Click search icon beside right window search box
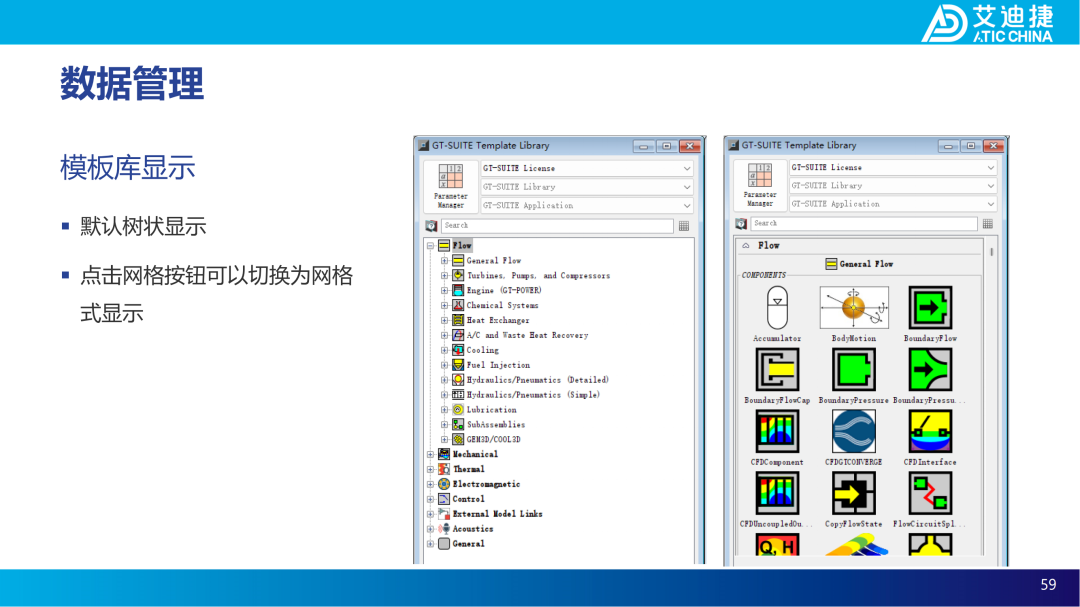1080x607 pixels. [x=741, y=224]
